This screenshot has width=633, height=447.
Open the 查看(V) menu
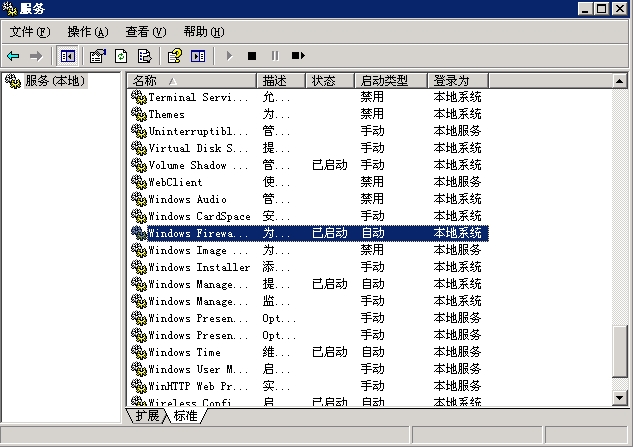coord(146,31)
